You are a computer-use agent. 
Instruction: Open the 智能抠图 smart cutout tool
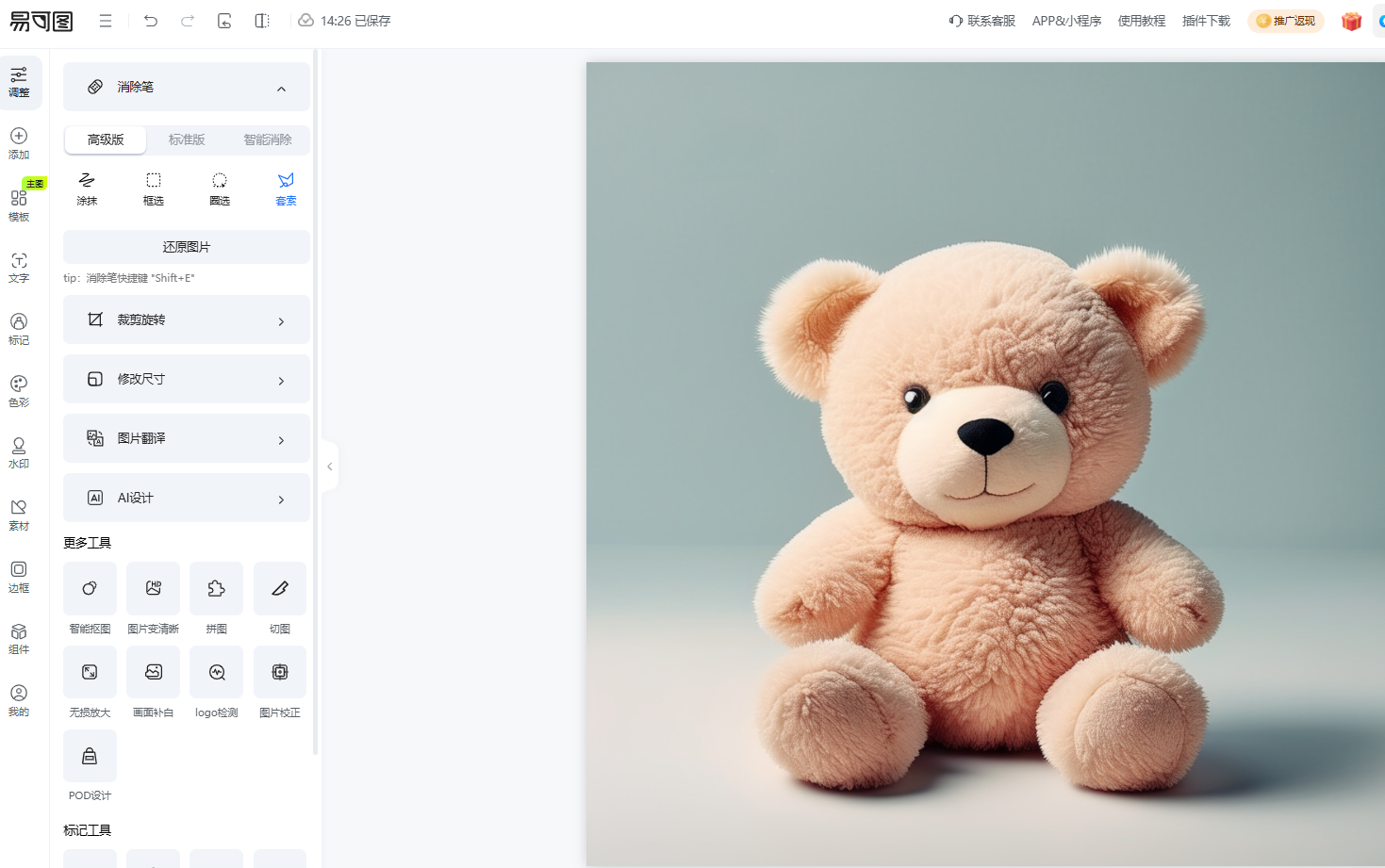pyautogui.click(x=90, y=589)
